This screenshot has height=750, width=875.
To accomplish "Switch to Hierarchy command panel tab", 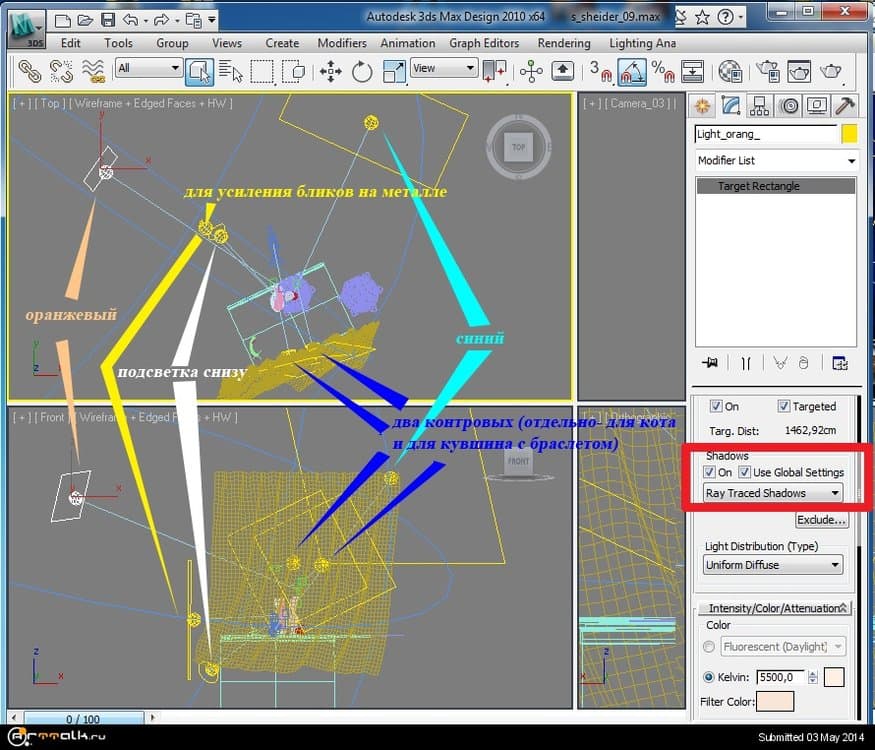I will (759, 105).
